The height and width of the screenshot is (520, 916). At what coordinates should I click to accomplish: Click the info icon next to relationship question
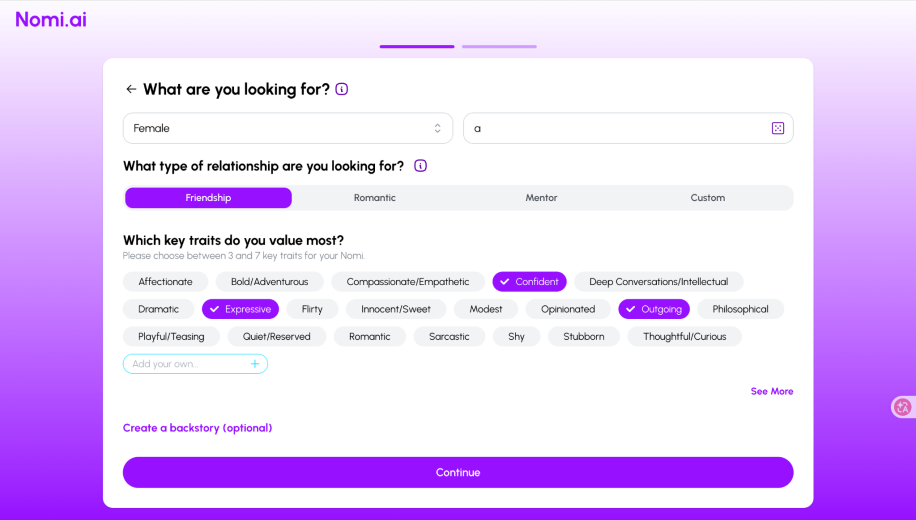tap(421, 166)
